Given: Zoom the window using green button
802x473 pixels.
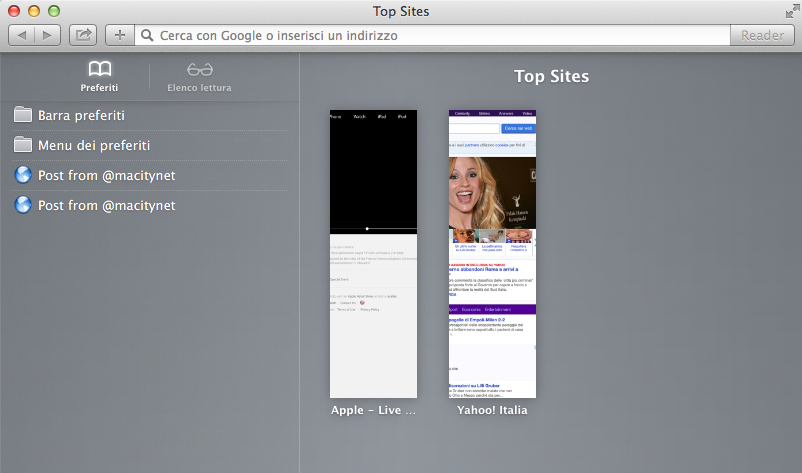Looking at the screenshot, I should 53,11.
